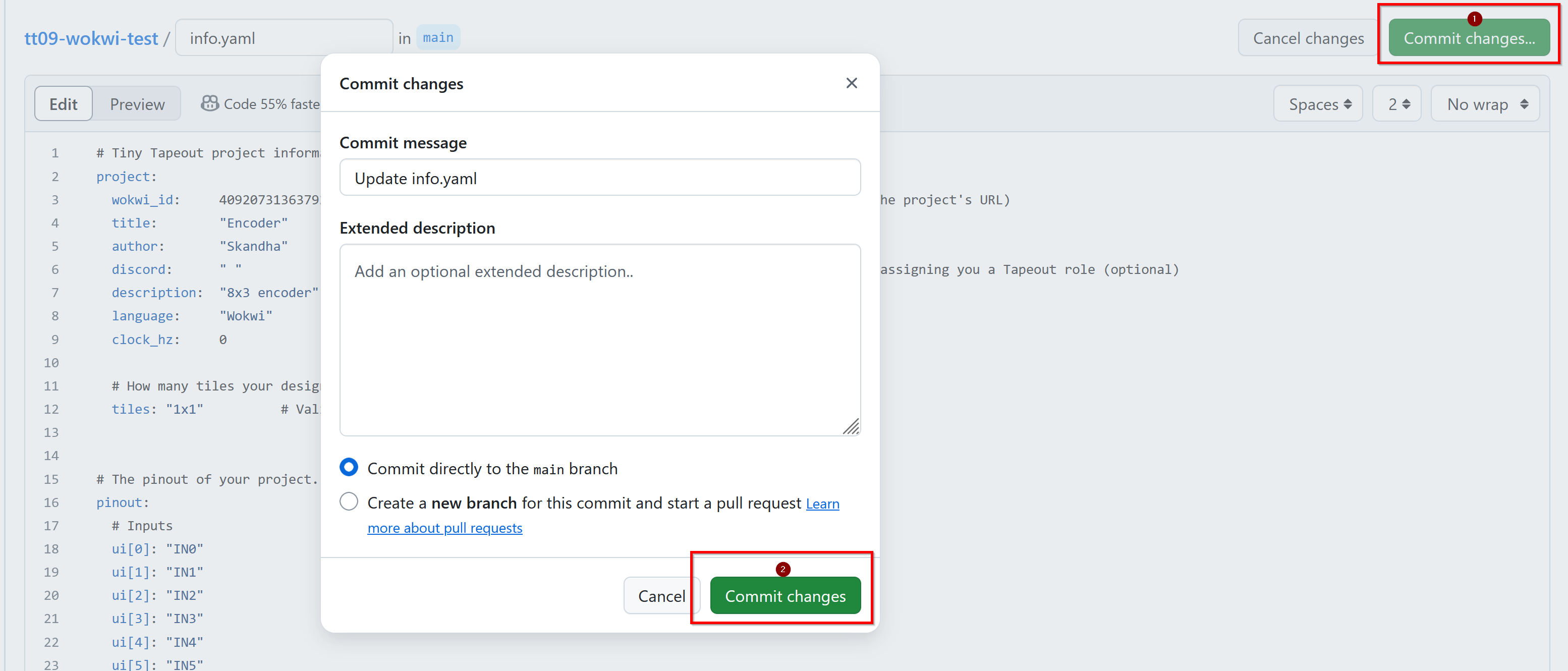Select Commit directly to the main branch

click(x=349, y=468)
